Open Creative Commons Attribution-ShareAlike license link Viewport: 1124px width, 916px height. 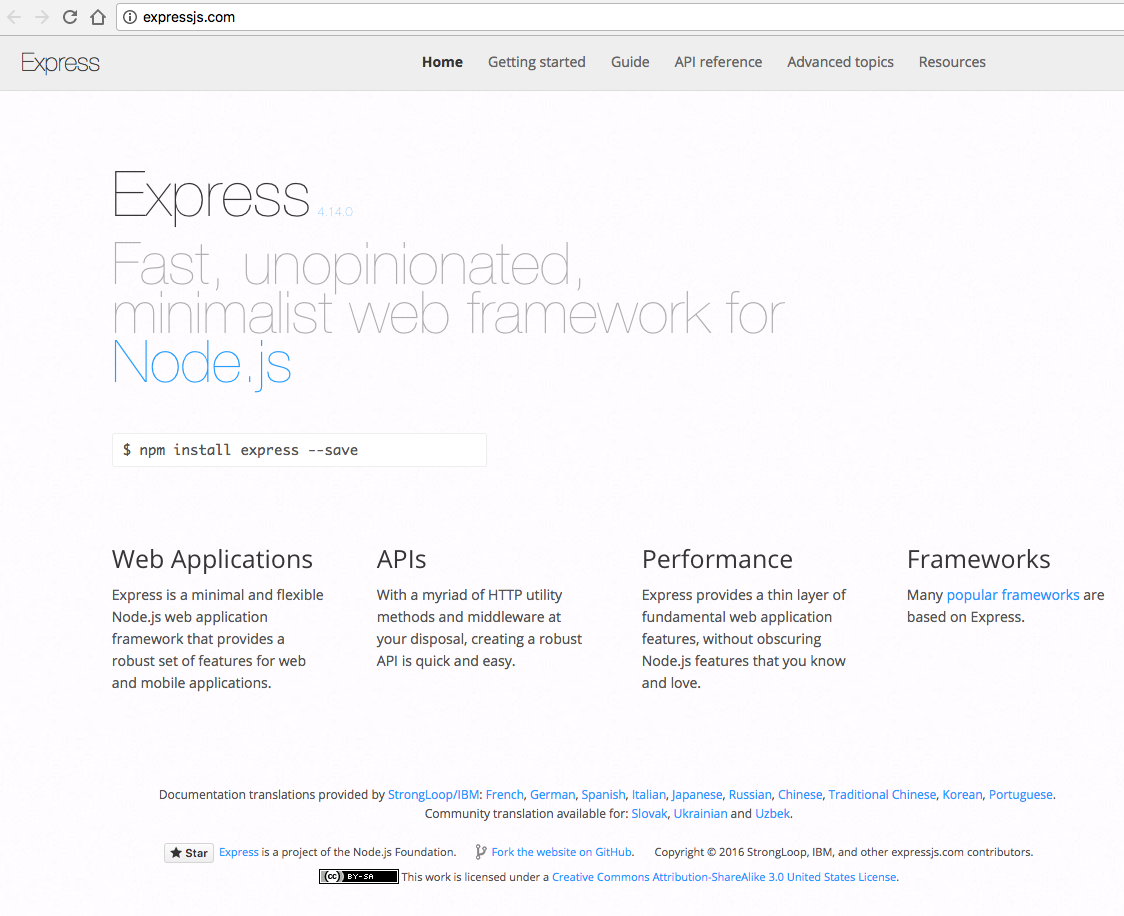[724, 877]
